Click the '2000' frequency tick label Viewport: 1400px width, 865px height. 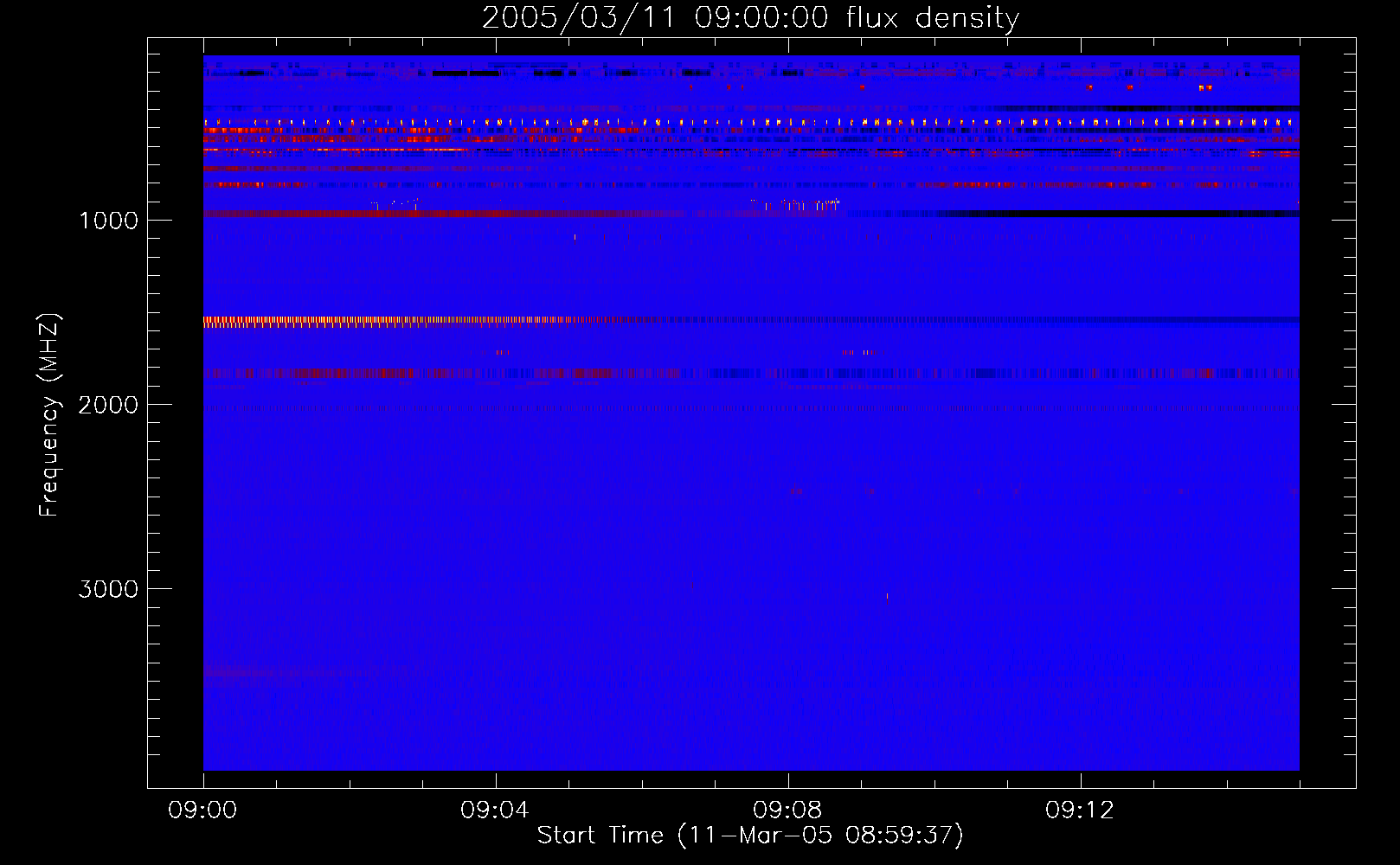109,405
